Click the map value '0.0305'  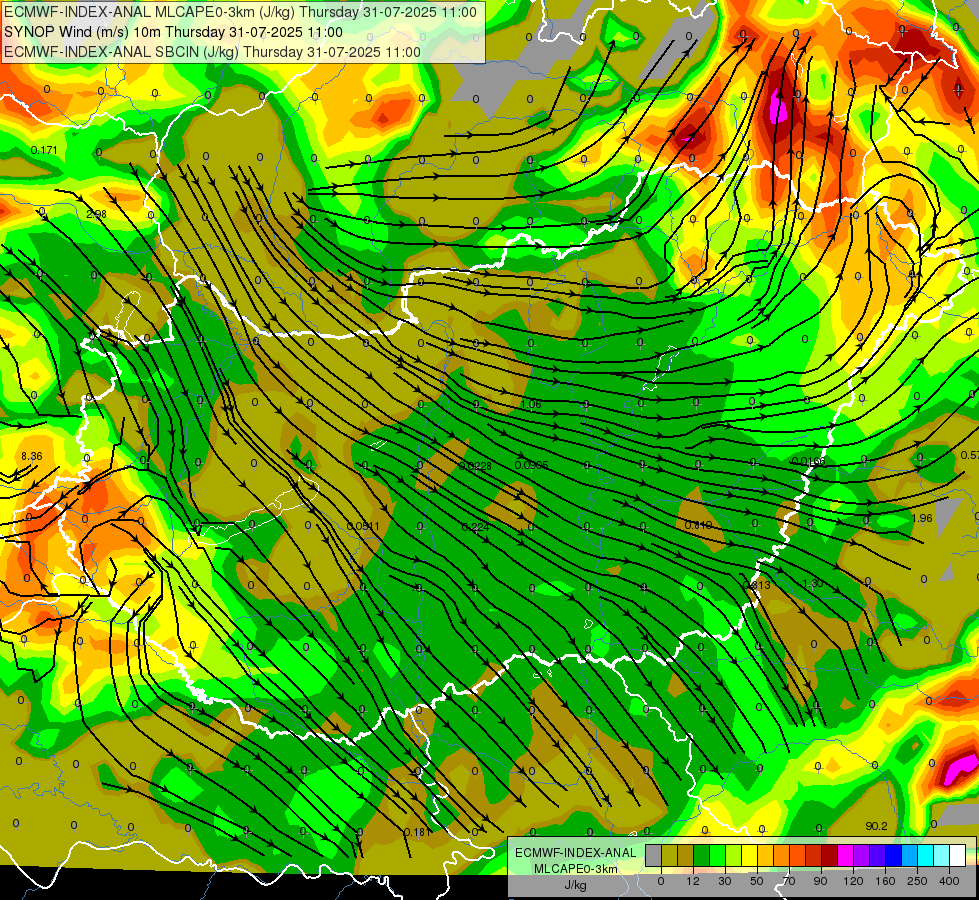tap(531, 465)
